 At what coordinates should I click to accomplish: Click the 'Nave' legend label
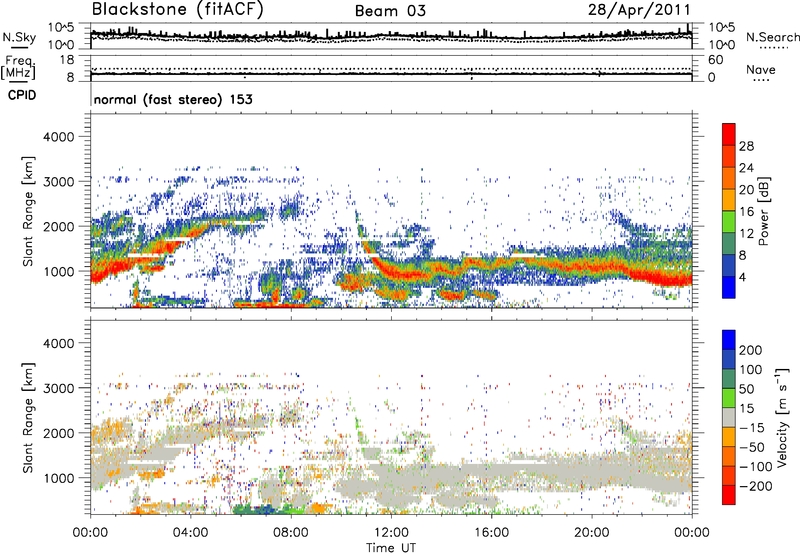(x=760, y=69)
